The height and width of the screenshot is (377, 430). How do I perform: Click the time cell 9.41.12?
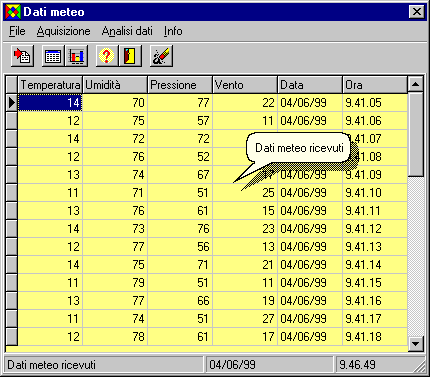(375, 229)
